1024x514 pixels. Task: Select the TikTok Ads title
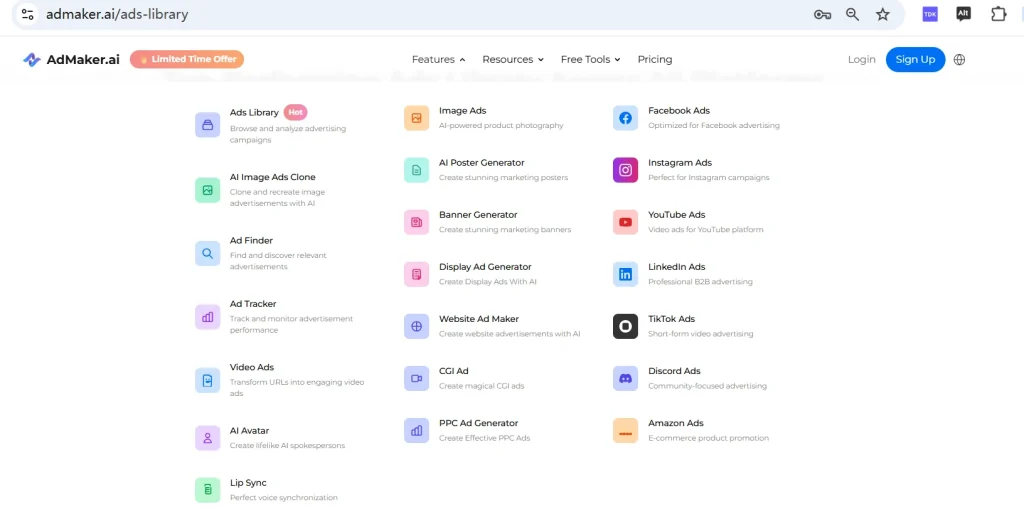[671, 319]
